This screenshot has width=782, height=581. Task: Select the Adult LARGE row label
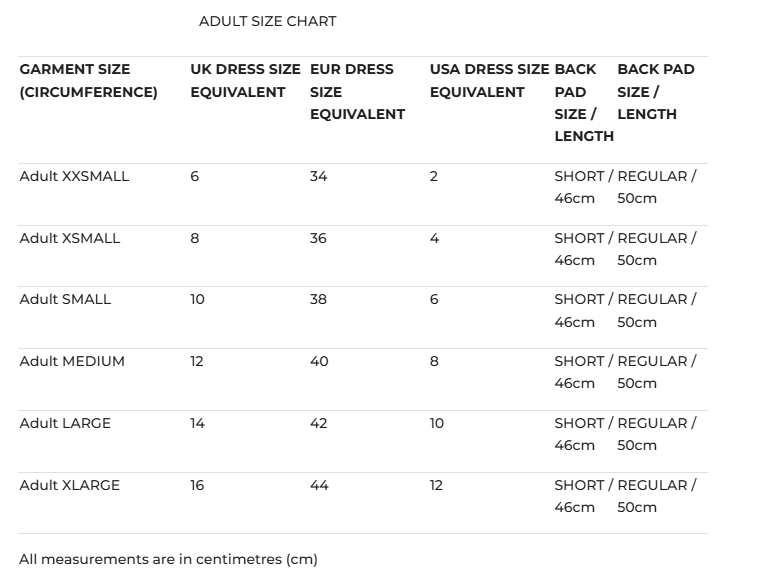point(65,423)
